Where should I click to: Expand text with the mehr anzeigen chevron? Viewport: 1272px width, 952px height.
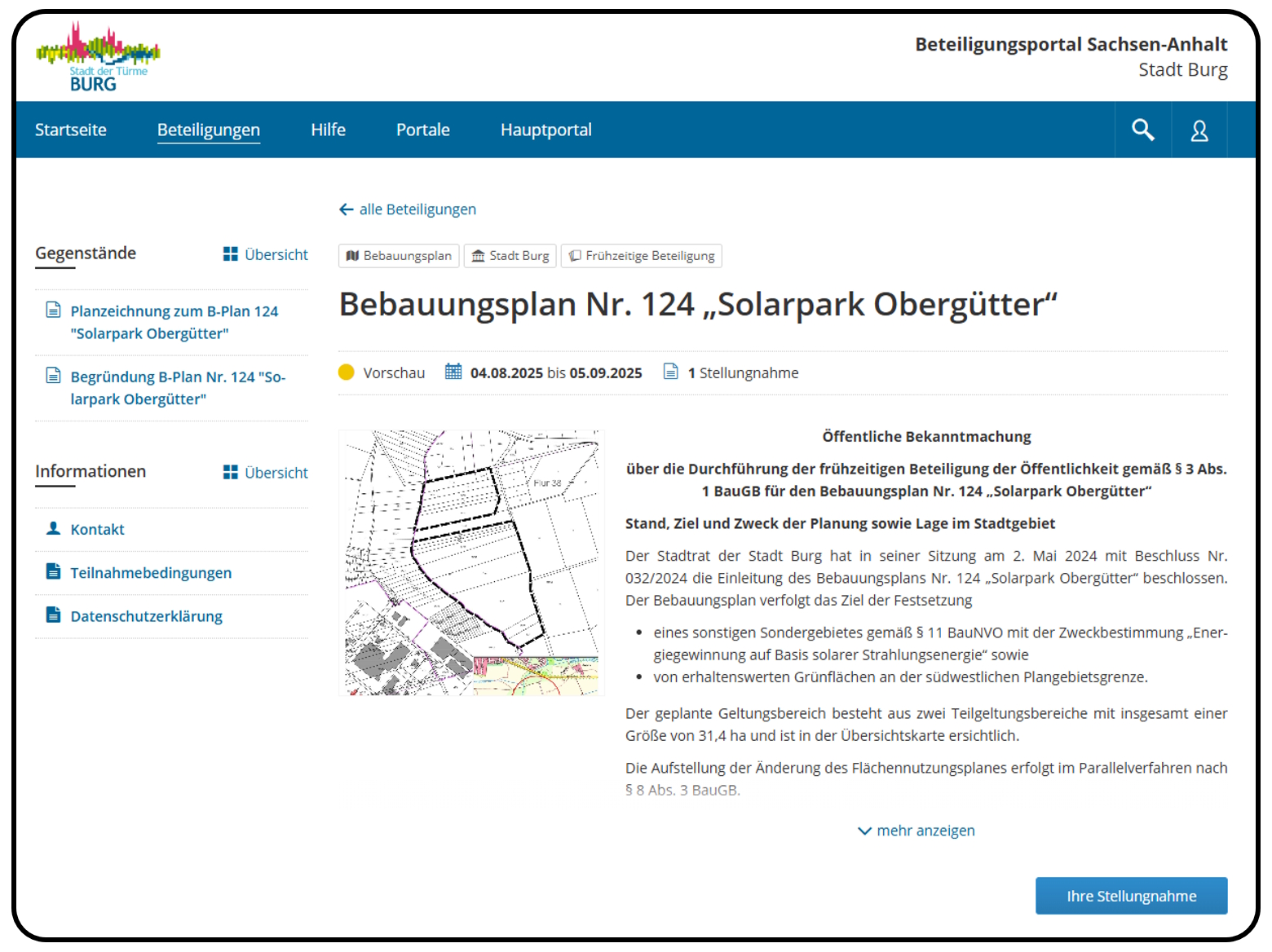point(864,831)
